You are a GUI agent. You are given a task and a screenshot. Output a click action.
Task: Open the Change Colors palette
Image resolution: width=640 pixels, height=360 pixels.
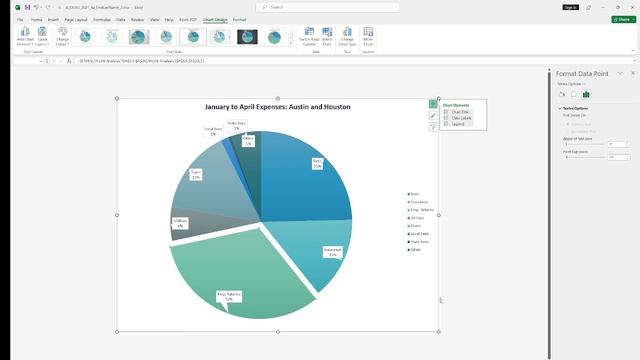[62, 36]
